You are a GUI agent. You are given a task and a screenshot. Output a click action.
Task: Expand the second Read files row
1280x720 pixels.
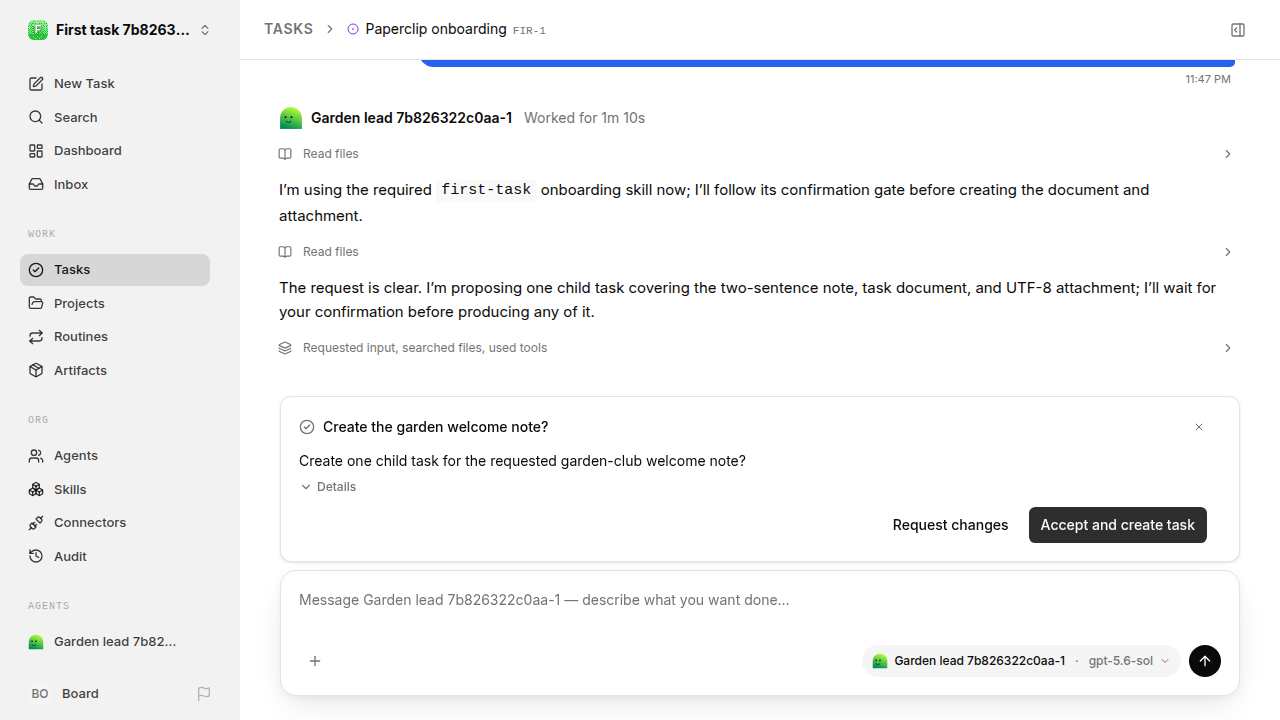(756, 252)
